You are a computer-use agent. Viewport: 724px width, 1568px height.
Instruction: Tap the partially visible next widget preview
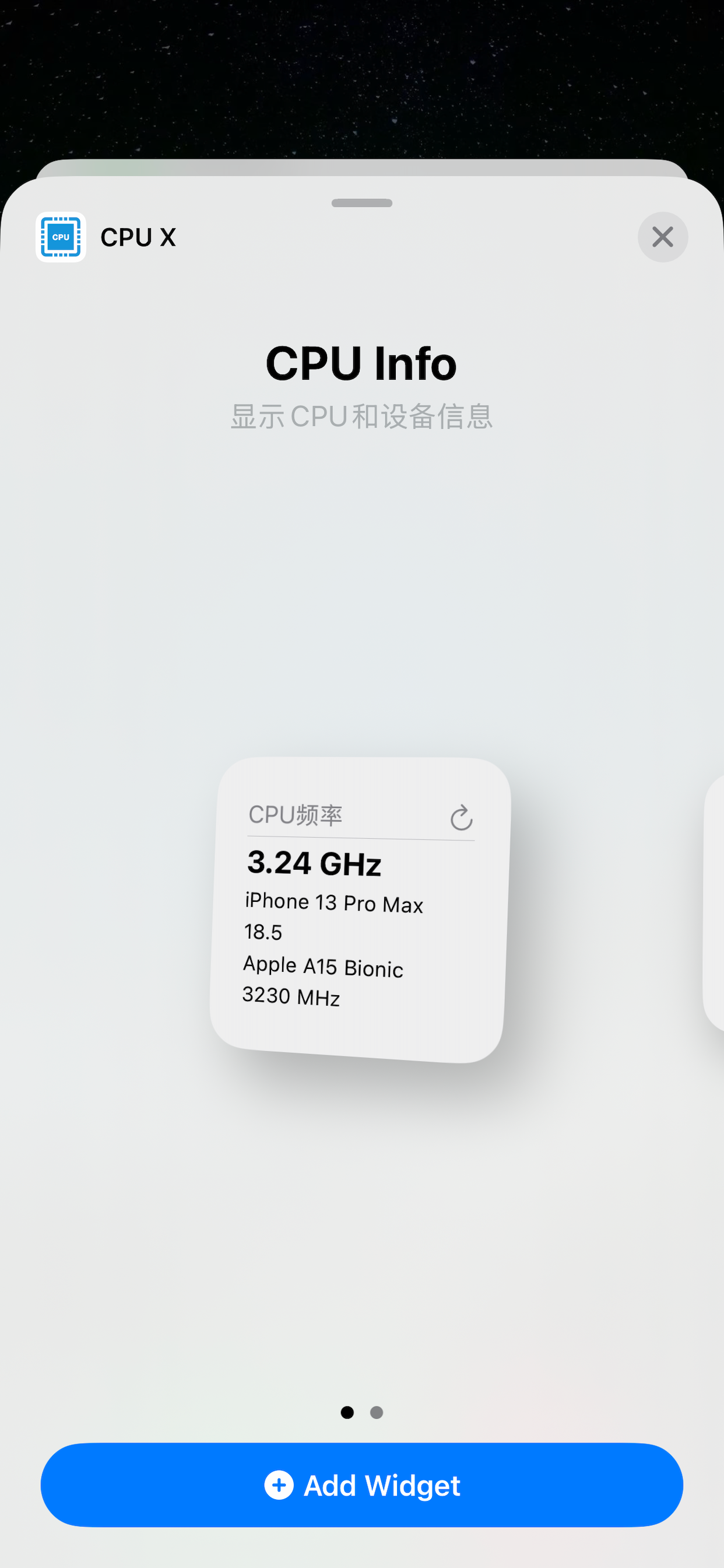pyautogui.click(x=714, y=902)
